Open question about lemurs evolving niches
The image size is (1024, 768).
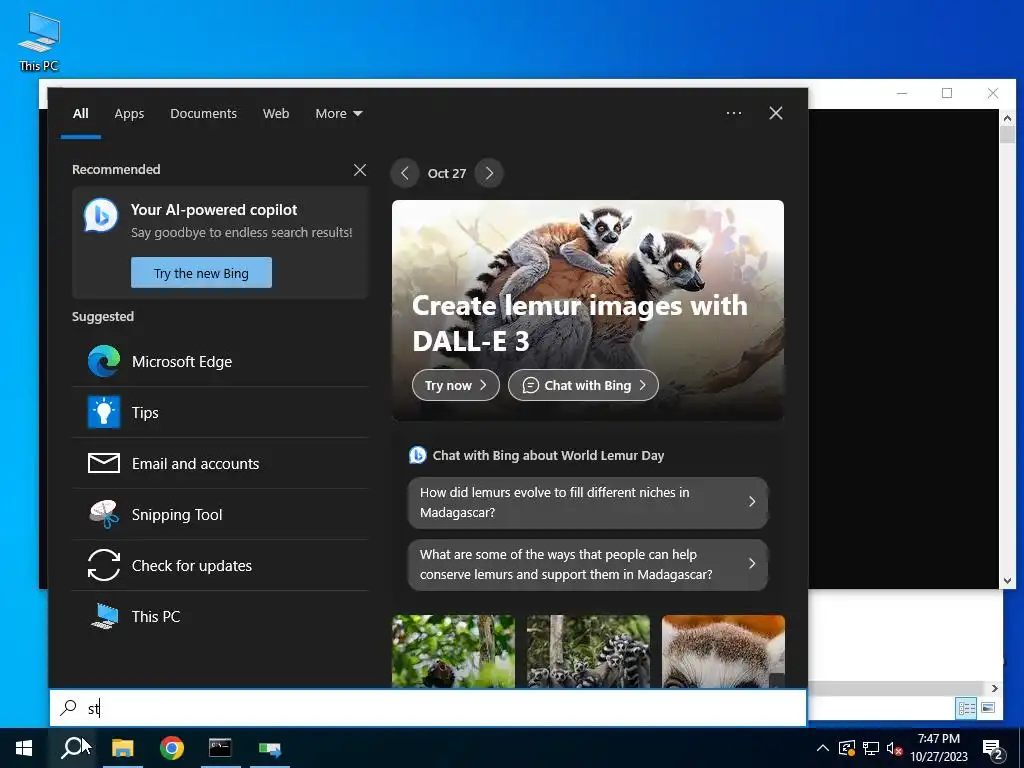(588, 502)
